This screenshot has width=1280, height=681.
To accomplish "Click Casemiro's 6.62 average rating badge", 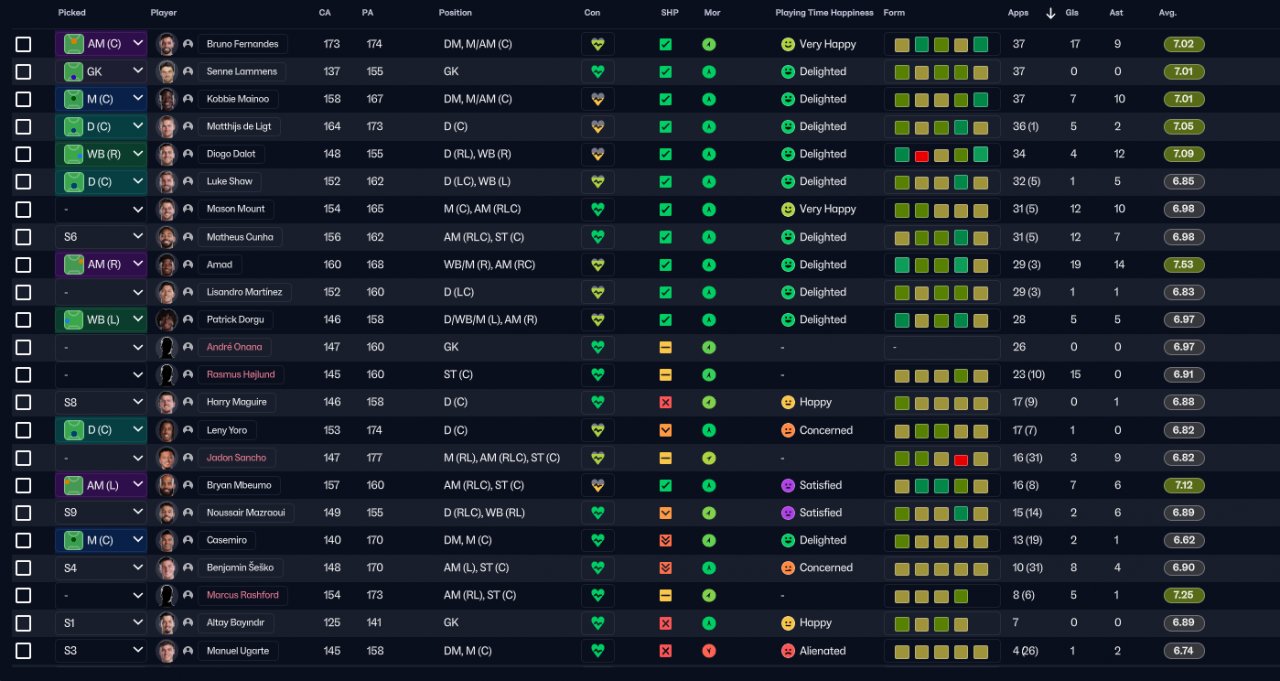I will point(1184,540).
